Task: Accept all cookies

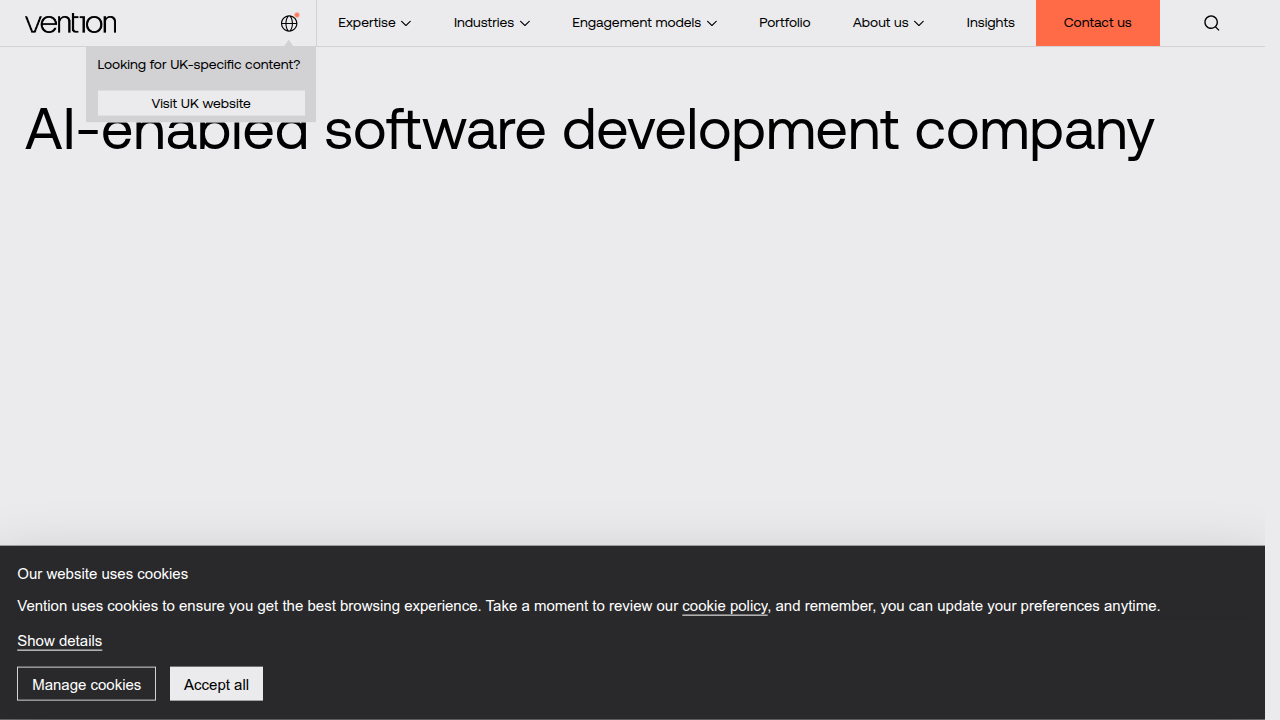Action: (x=217, y=684)
